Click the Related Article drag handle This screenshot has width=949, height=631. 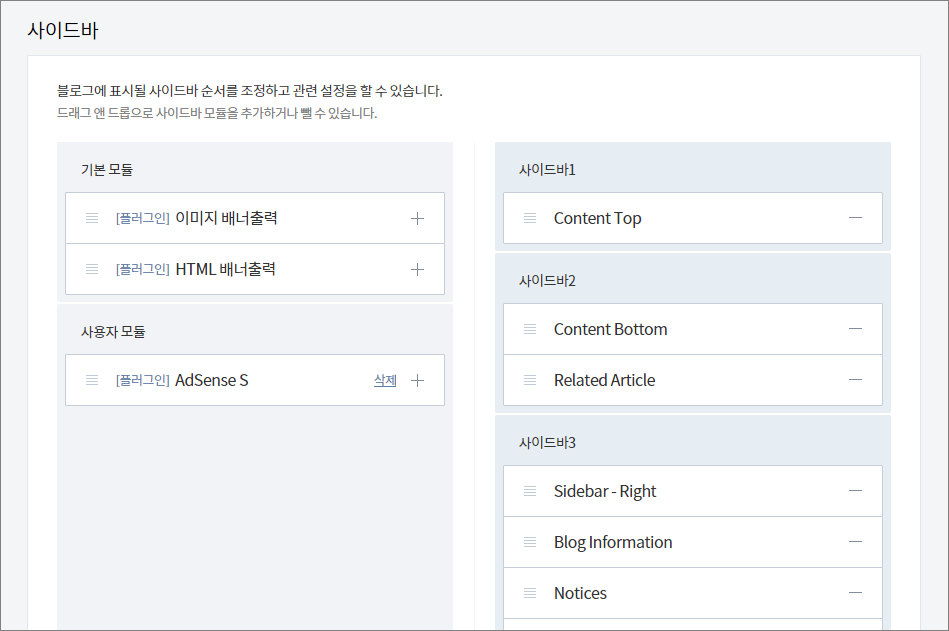pyautogui.click(x=530, y=380)
